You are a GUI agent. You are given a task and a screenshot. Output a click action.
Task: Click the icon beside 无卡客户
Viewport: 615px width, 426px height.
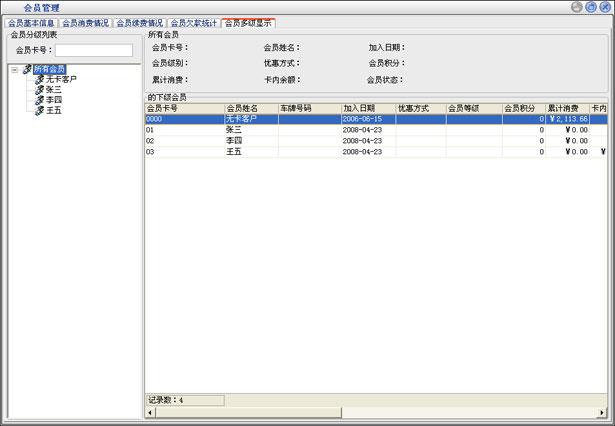39,79
